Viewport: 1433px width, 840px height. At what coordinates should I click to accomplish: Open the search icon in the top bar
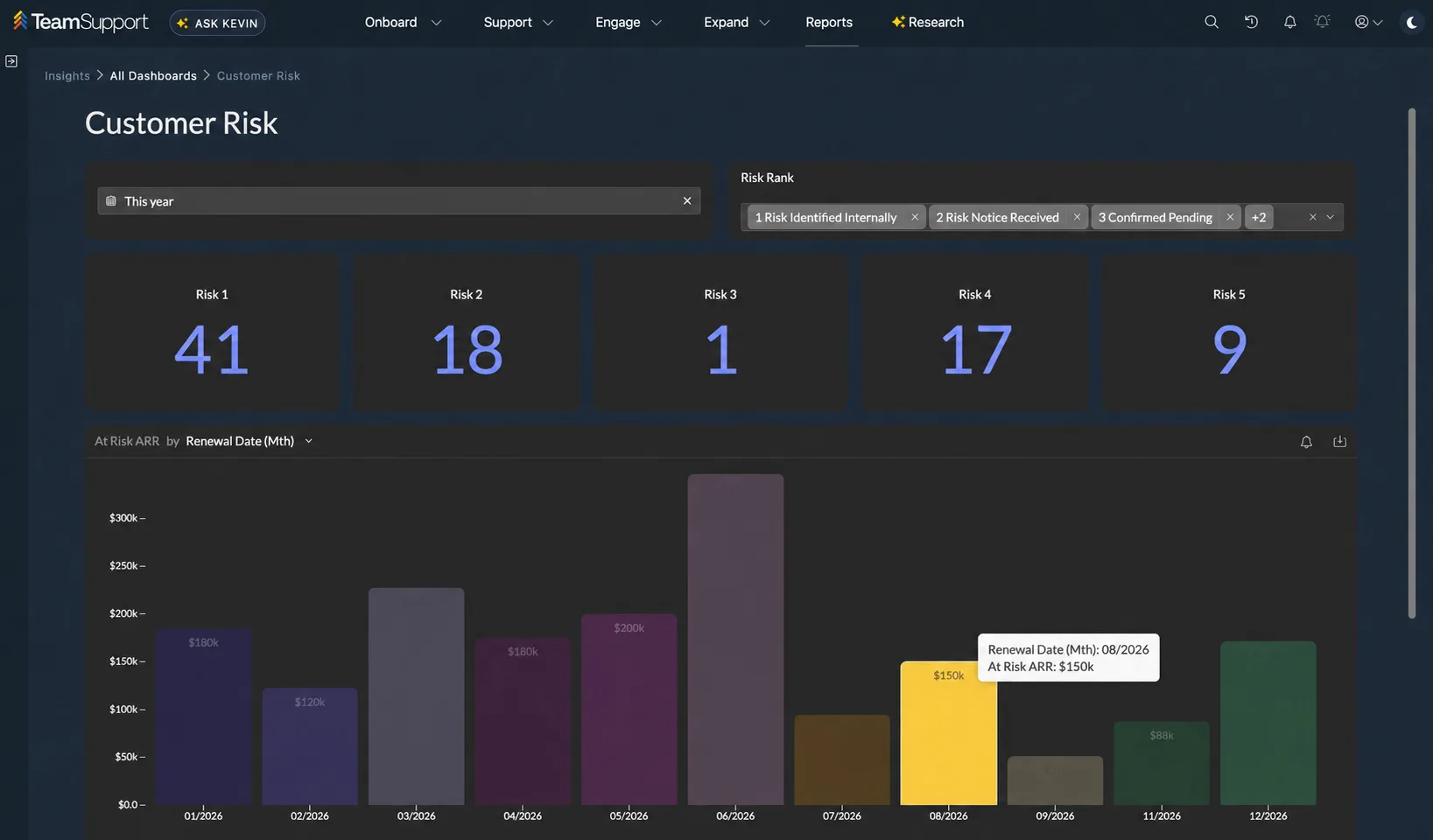point(1212,22)
